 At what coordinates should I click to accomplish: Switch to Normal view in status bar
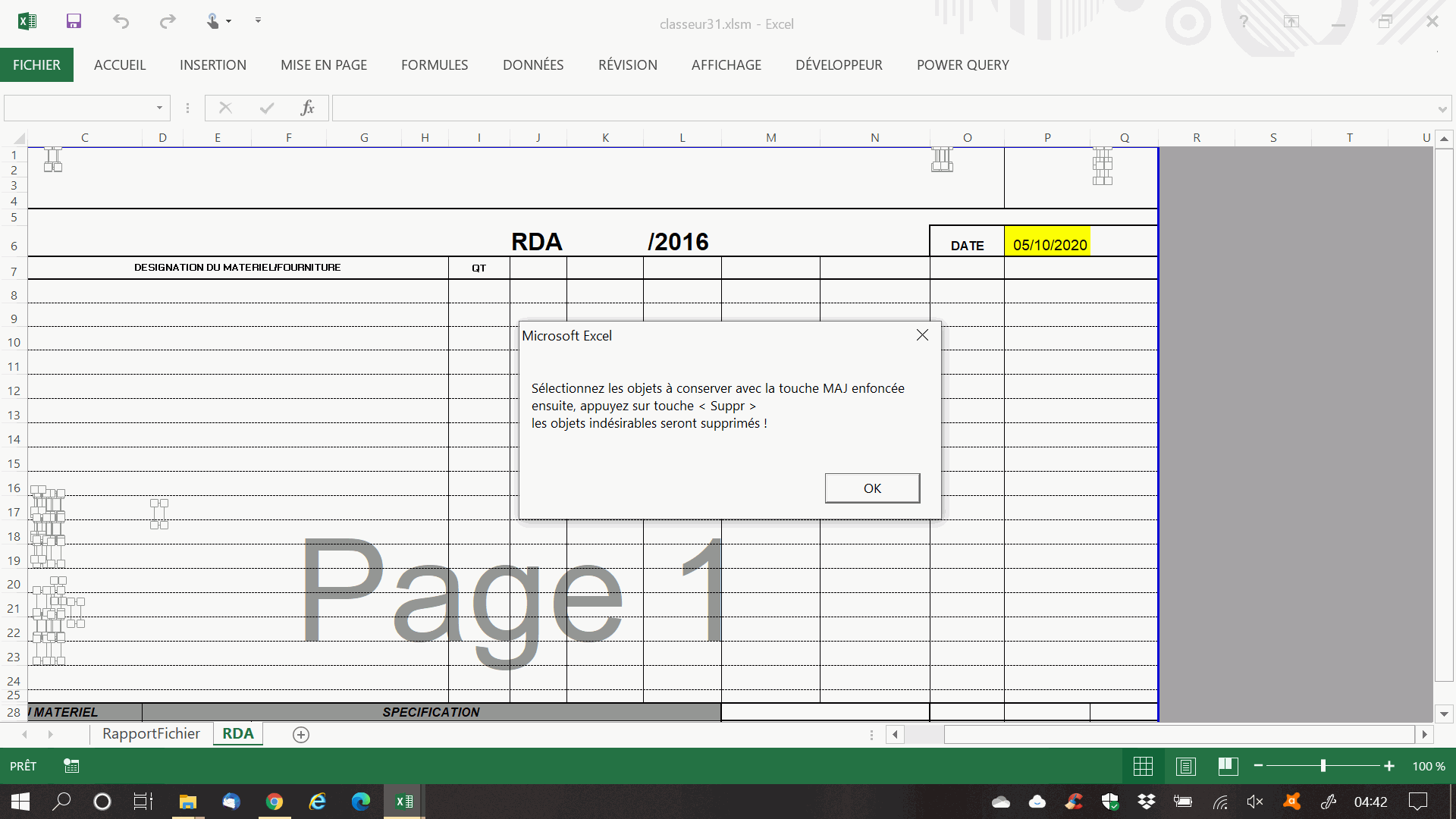coord(1143,766)
